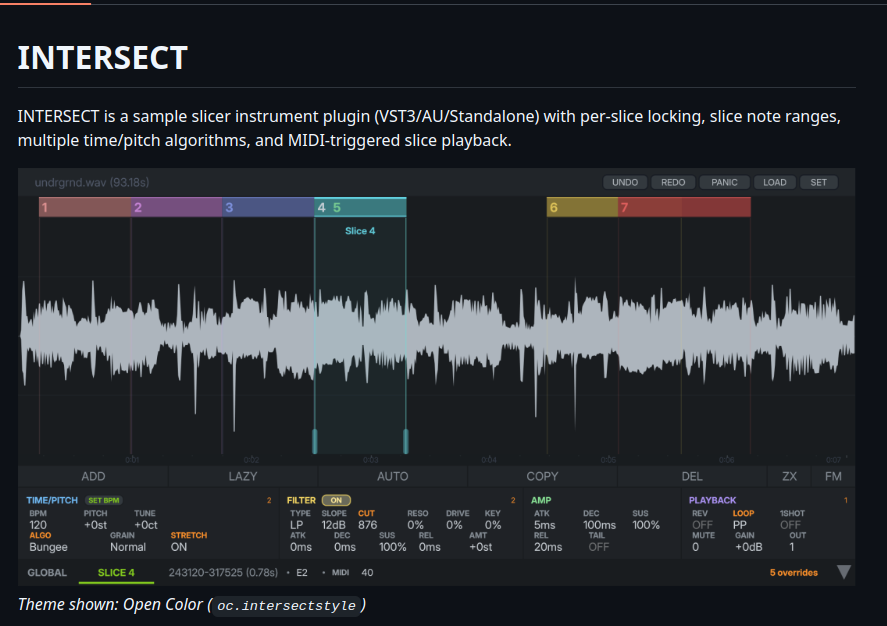The width and height of the screenshot is (887, 626).
Task: Activate the AUTO slice tool
Action: tap(393, 476)
